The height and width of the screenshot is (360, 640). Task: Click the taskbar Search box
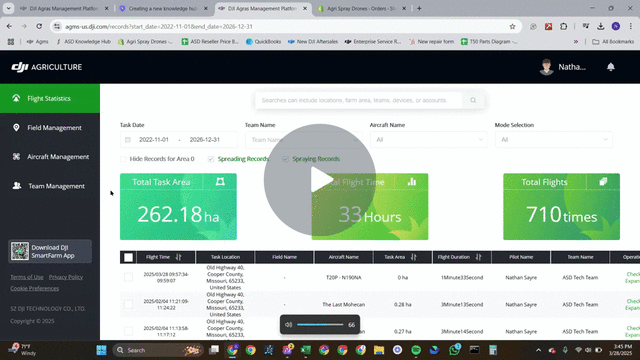[x=158, y=350]
